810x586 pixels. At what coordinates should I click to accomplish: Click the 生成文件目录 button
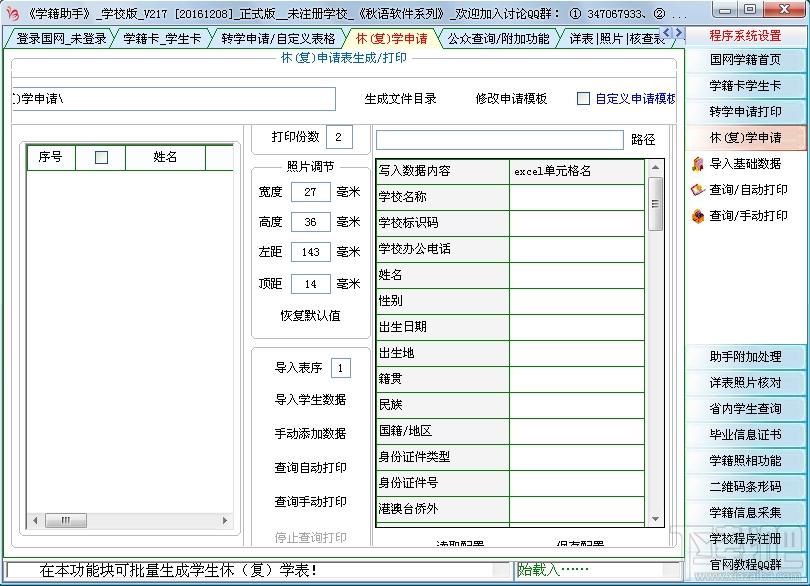(x=400, y=99)
